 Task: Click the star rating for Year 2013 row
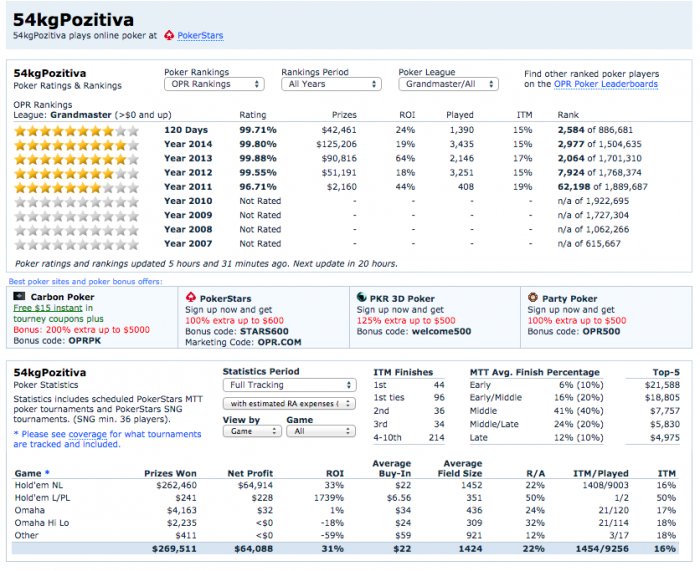point(77,159)
